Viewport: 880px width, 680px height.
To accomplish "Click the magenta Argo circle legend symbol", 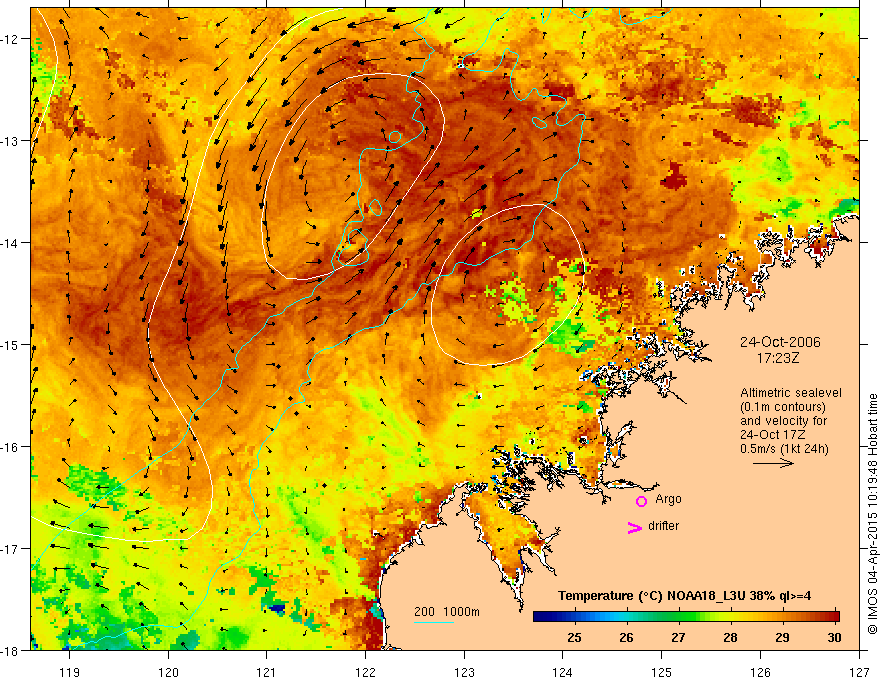I will point(641,501).
